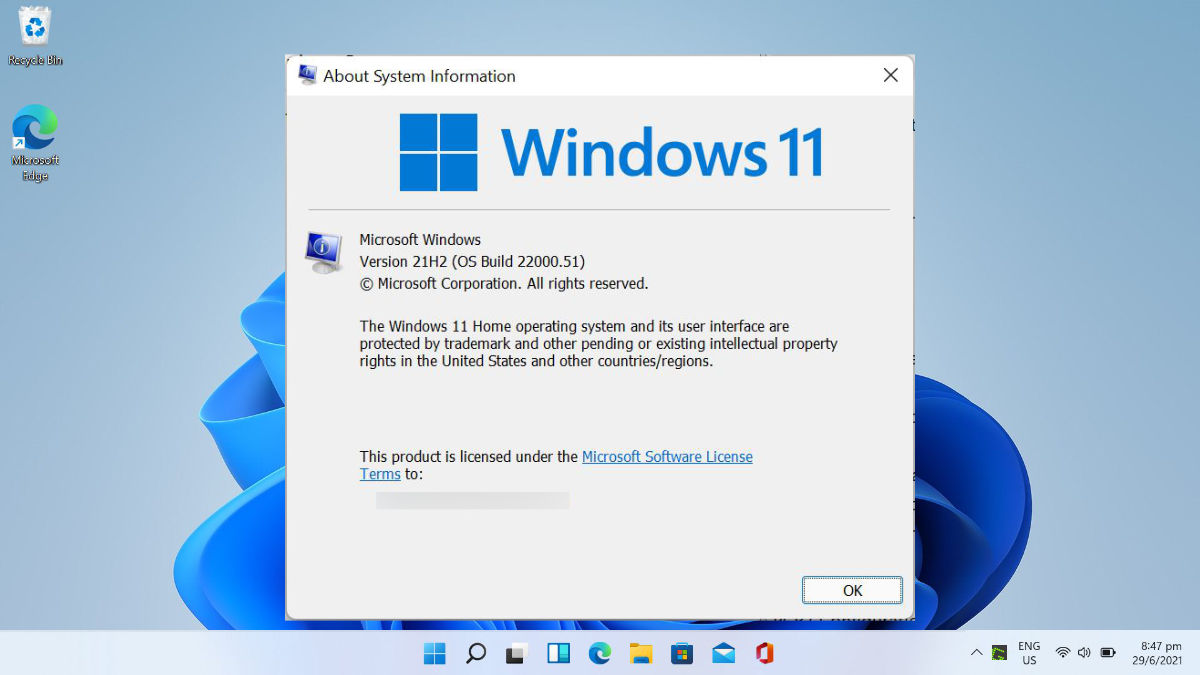This screenshot has height=675, width=1200.
Task: Open Microsoft Office from the taskbar
Action: 764,653
